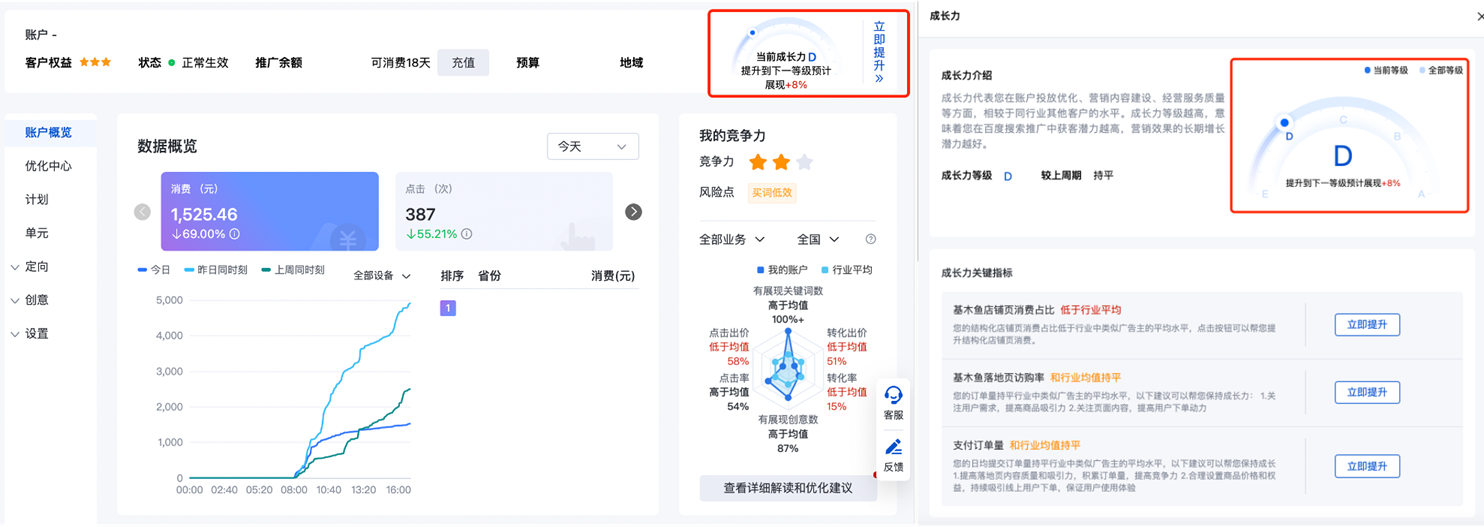Image resolution: width=1484 pixels, height=527 pixels.
Task: Open the 全部设备 device dropdown
Action: coord(382,276)
